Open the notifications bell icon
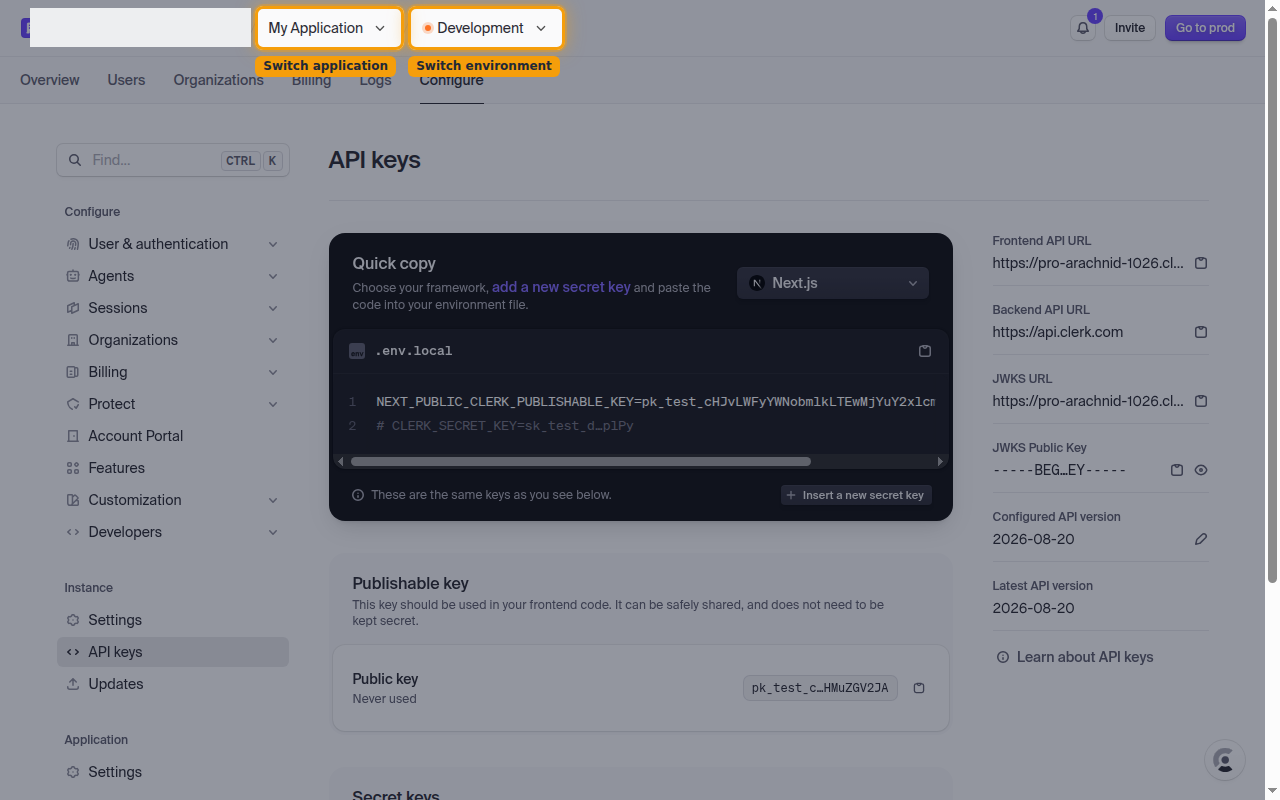1280x800 pixels. [1083, 28]
